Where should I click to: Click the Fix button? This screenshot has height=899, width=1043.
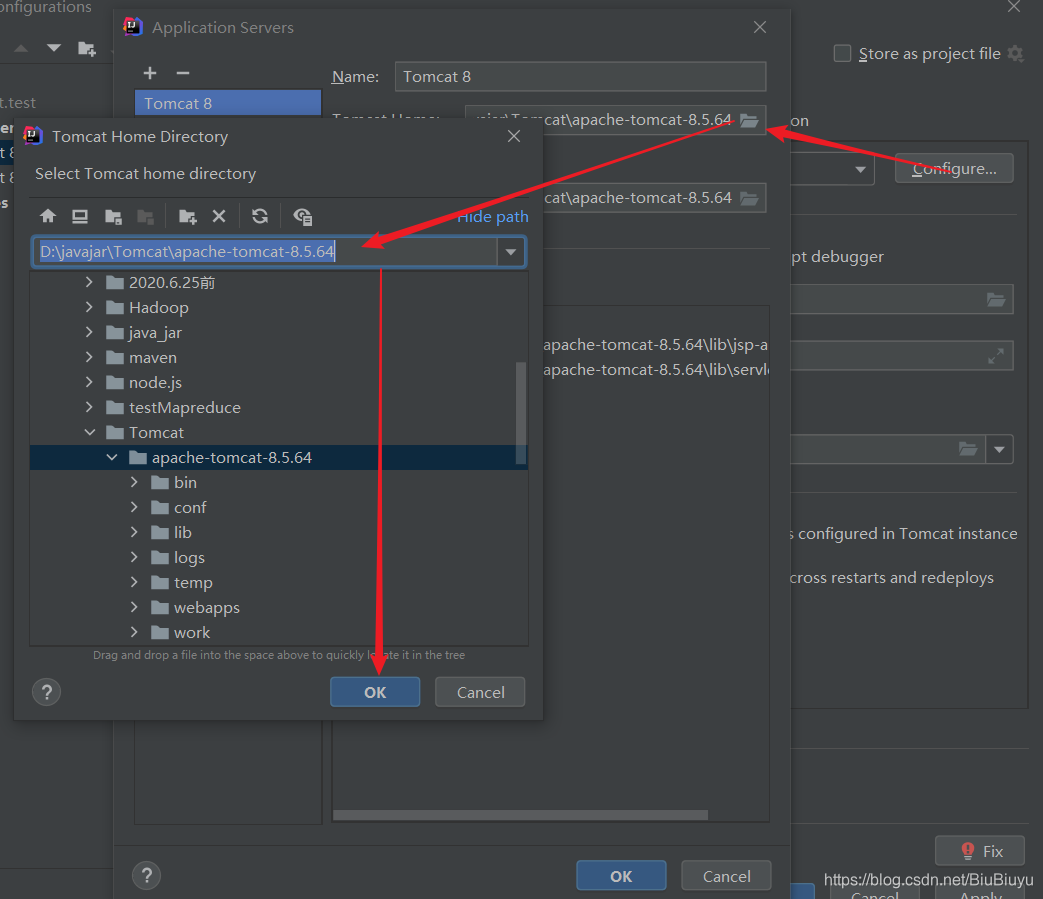980,851
